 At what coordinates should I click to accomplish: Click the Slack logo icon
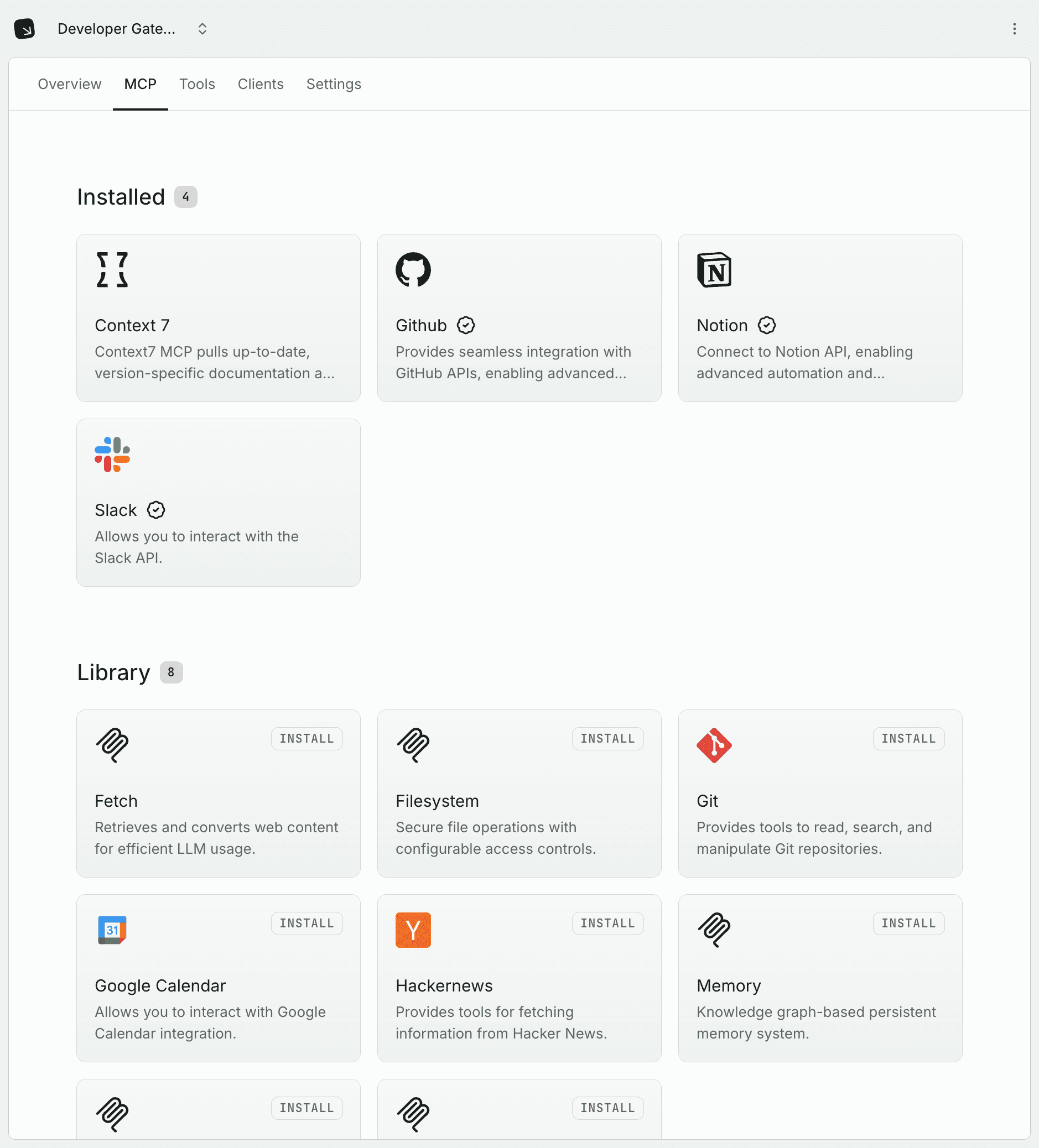[x=112, y=454]
